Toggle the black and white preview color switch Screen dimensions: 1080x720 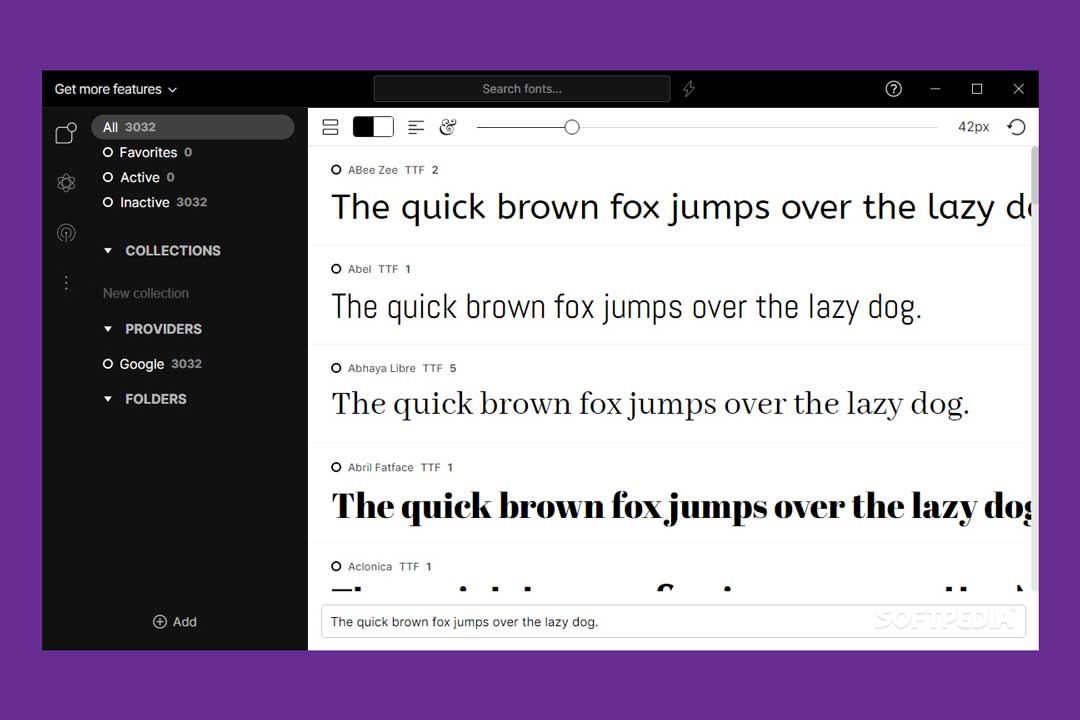[373, 127]
